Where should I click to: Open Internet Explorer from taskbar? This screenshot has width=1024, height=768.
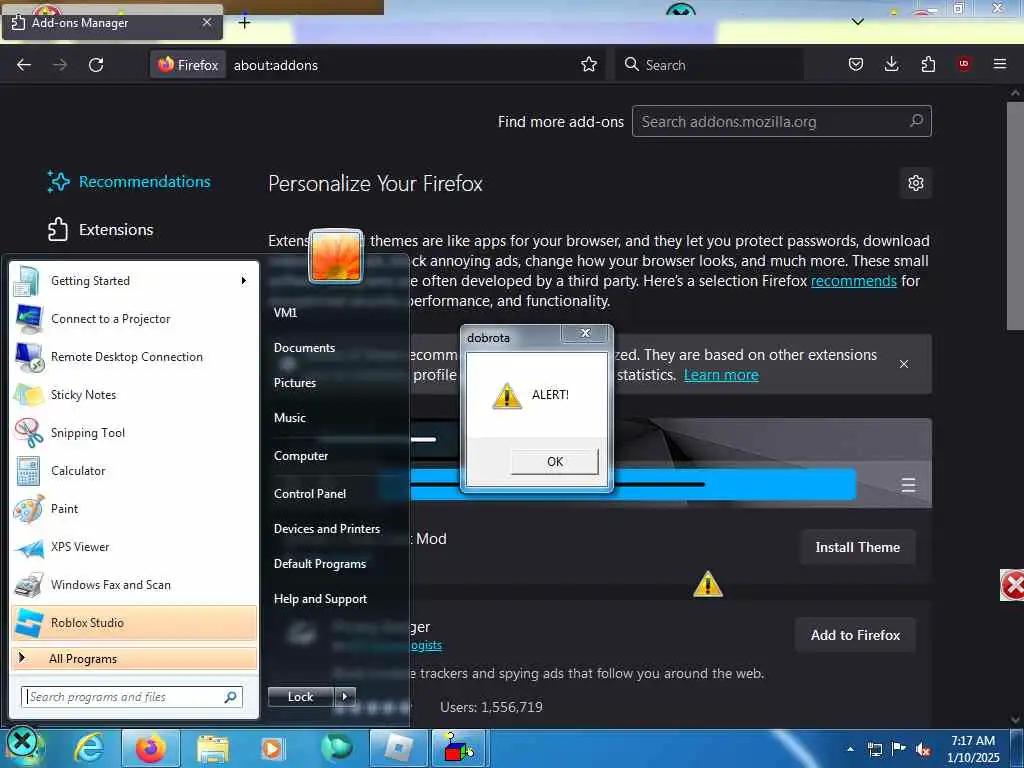tap(89, 748)
